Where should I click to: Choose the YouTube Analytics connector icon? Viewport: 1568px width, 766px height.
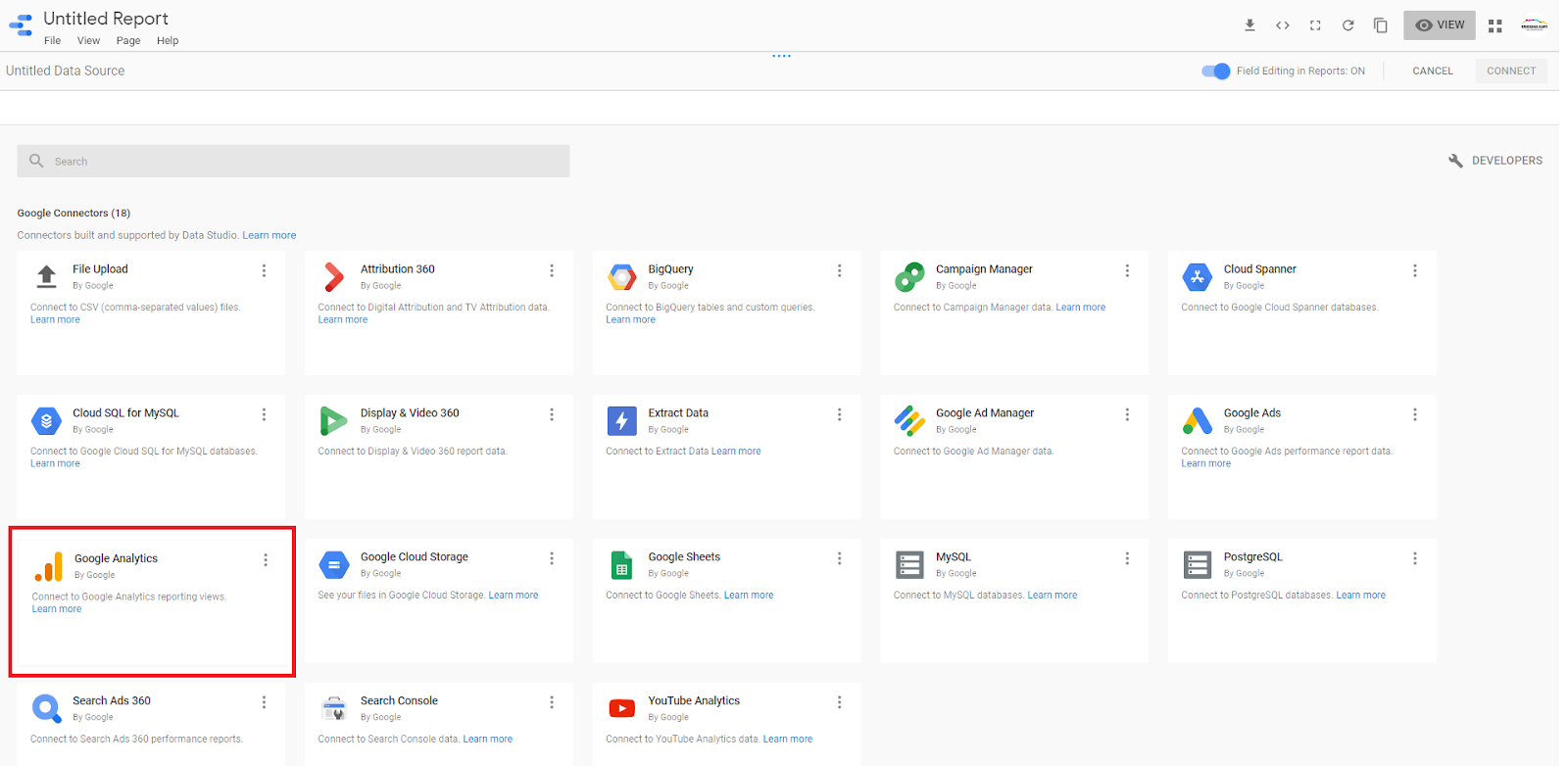[x=621, y=708]
